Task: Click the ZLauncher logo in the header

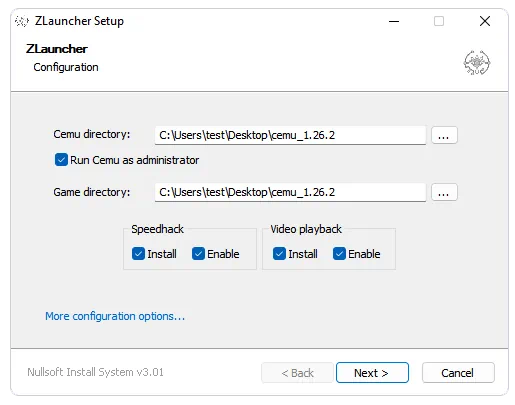Action: [477, 62]
